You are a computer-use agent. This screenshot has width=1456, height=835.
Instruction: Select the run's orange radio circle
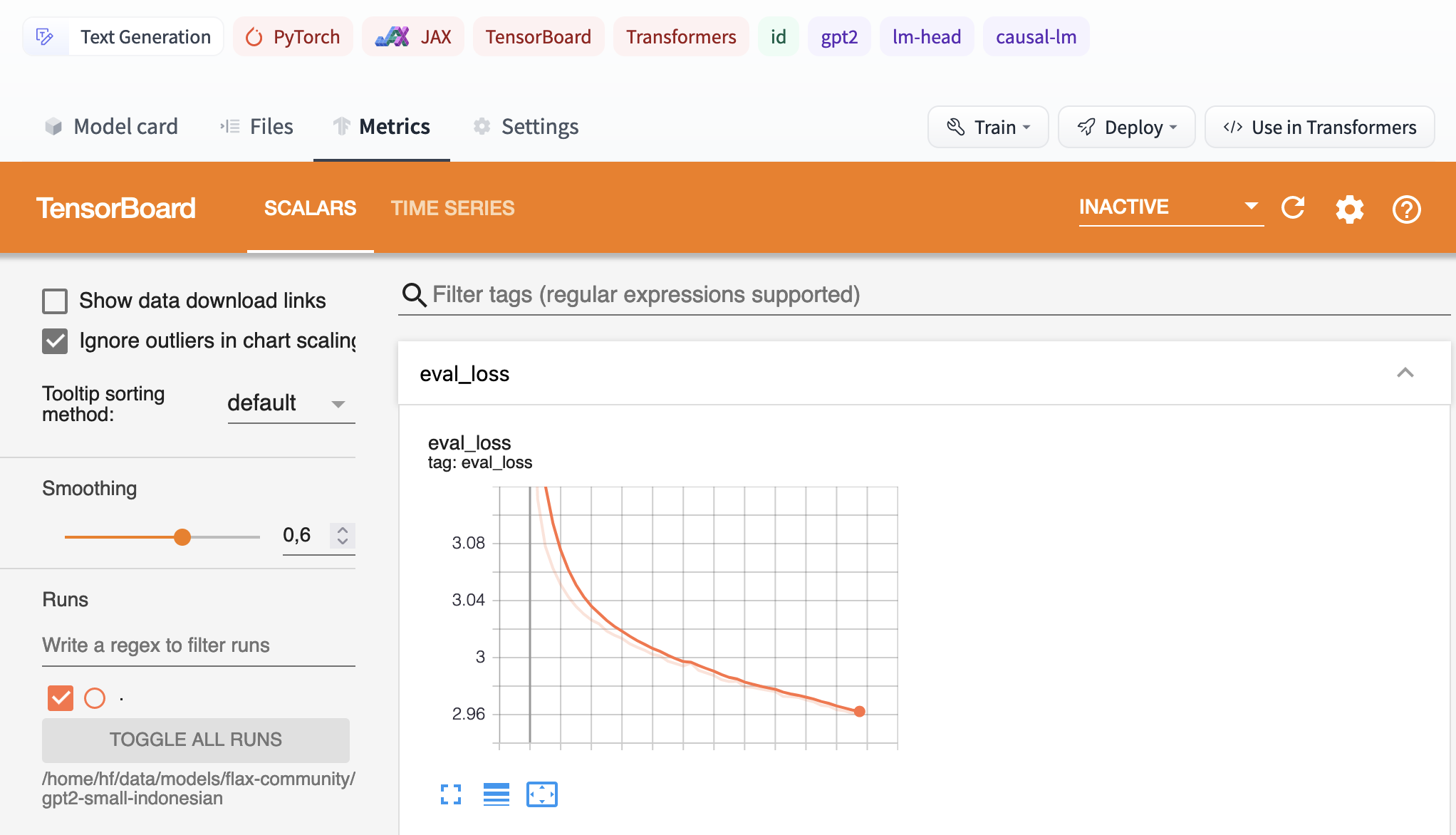click(x=95, y=698)
